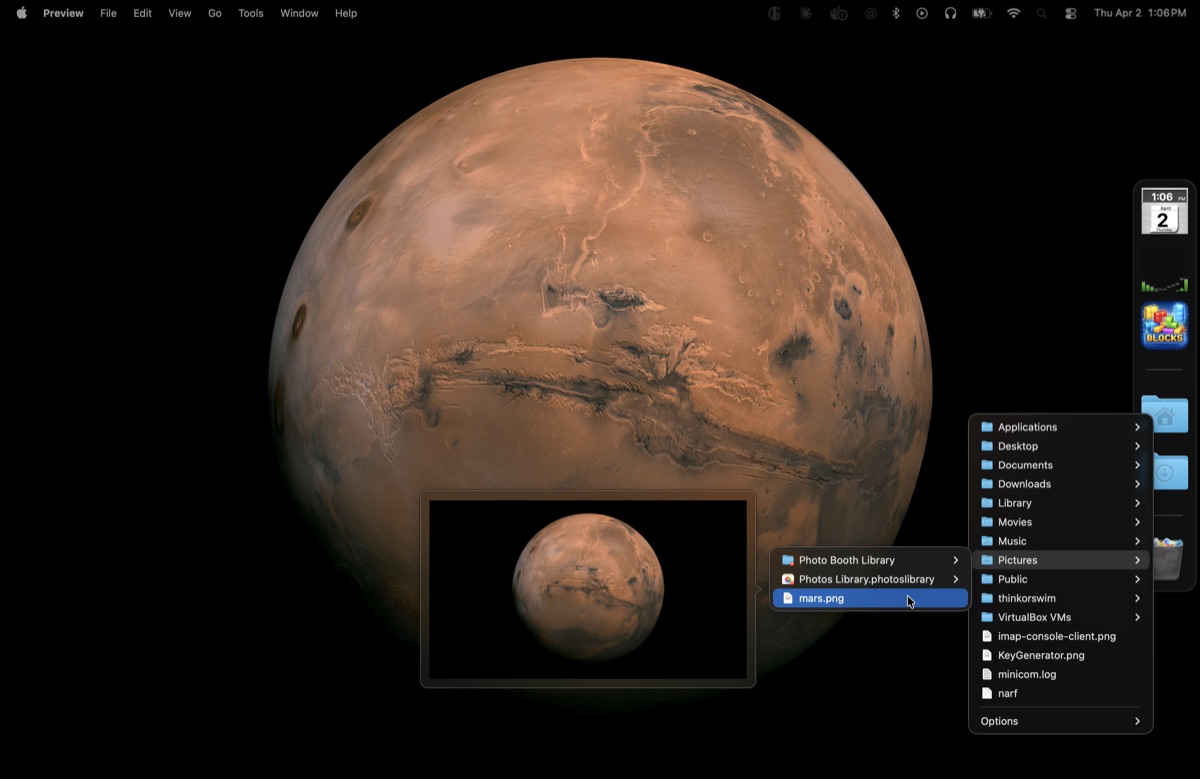This screenshot has height=779, width=1200.
Task: Open the Trash in the Dock
Action: [x=1168, y=559]
